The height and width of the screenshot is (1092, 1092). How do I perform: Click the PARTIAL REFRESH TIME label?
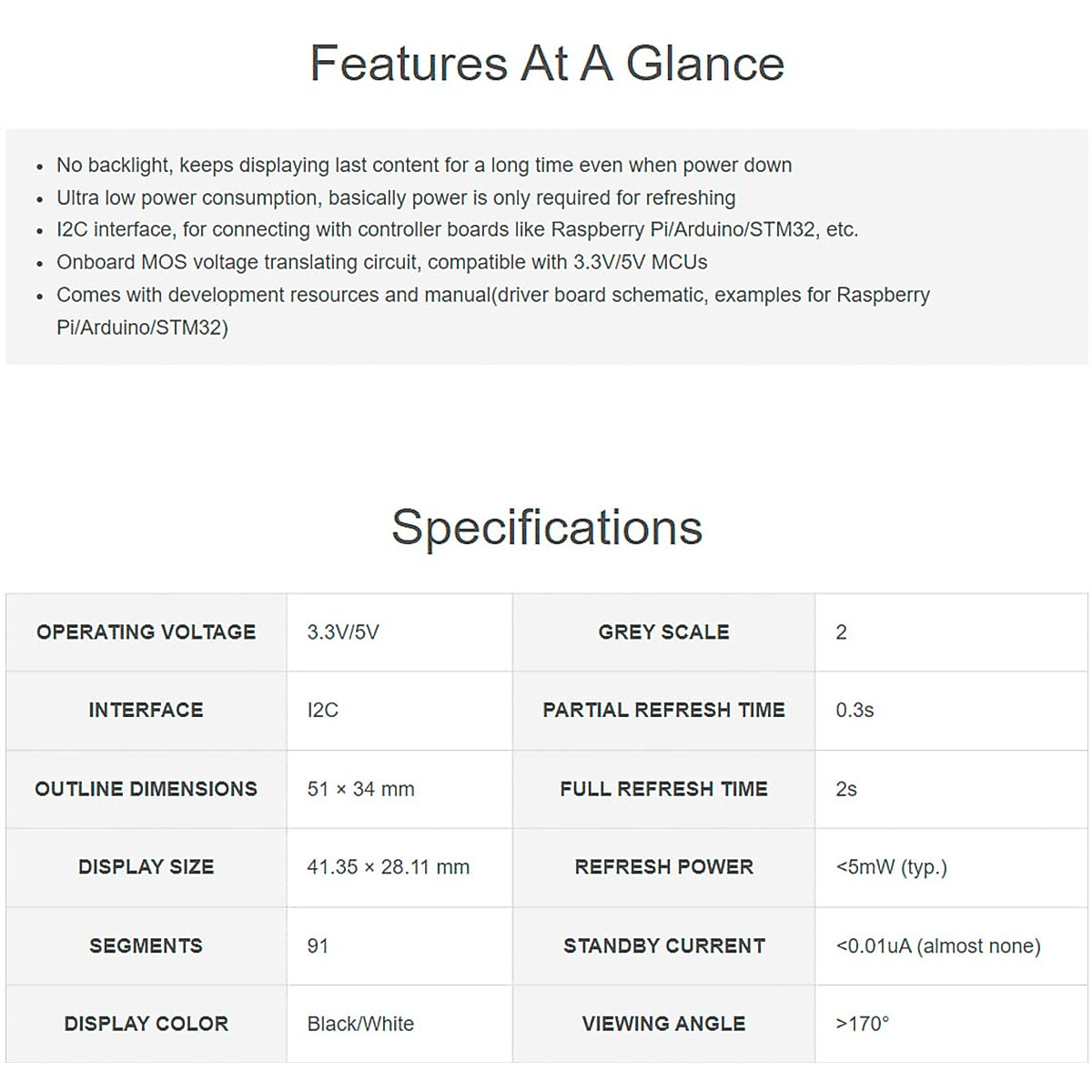pyautogui.click(x=663, y=711)
